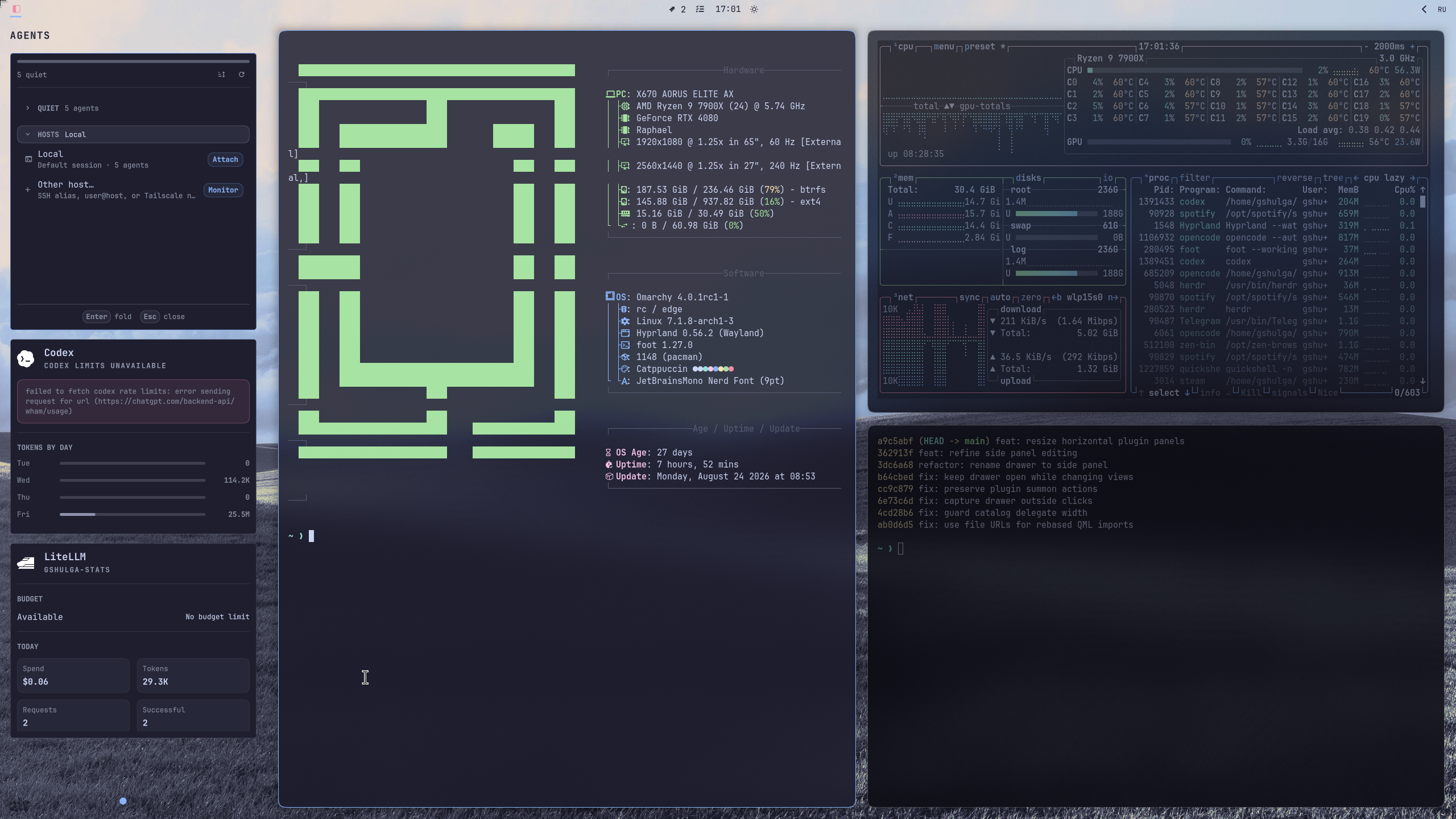Click the Friday tokens usage bar

pos(133,514)
